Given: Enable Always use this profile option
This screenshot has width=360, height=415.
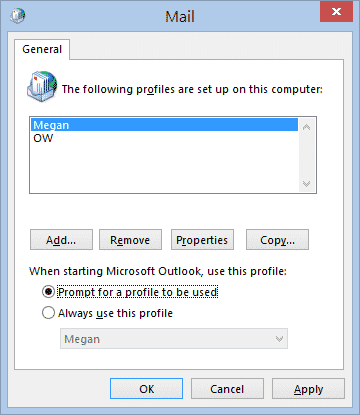Looking at the screenshot, I should pos(48,313).
